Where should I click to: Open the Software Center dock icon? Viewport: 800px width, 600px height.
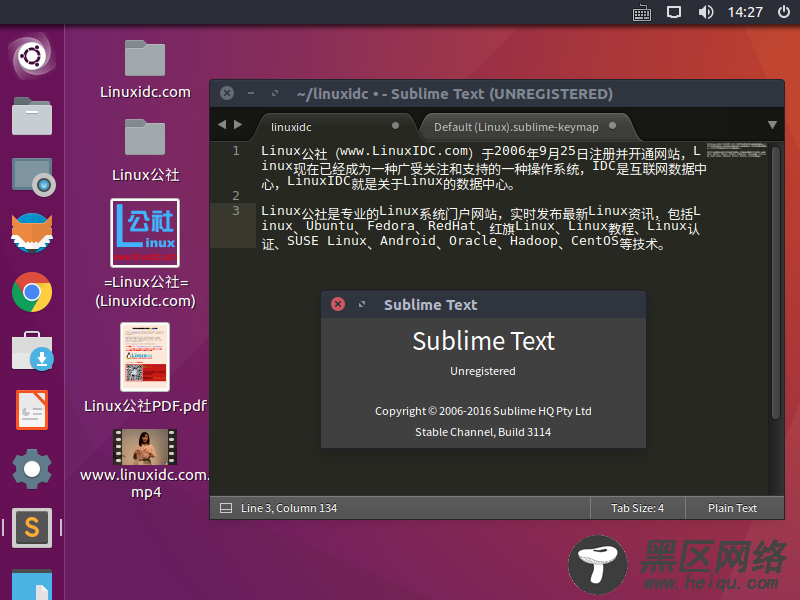[x=33, y=352]
